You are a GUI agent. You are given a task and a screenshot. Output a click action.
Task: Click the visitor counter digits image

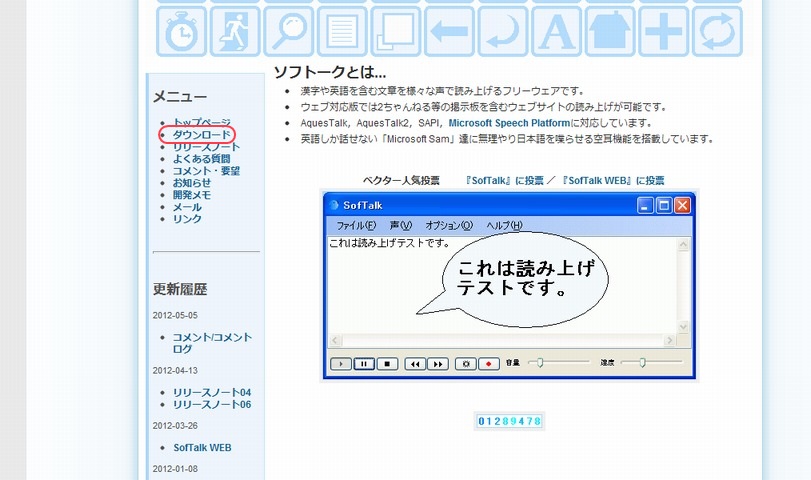coord(509,421)
